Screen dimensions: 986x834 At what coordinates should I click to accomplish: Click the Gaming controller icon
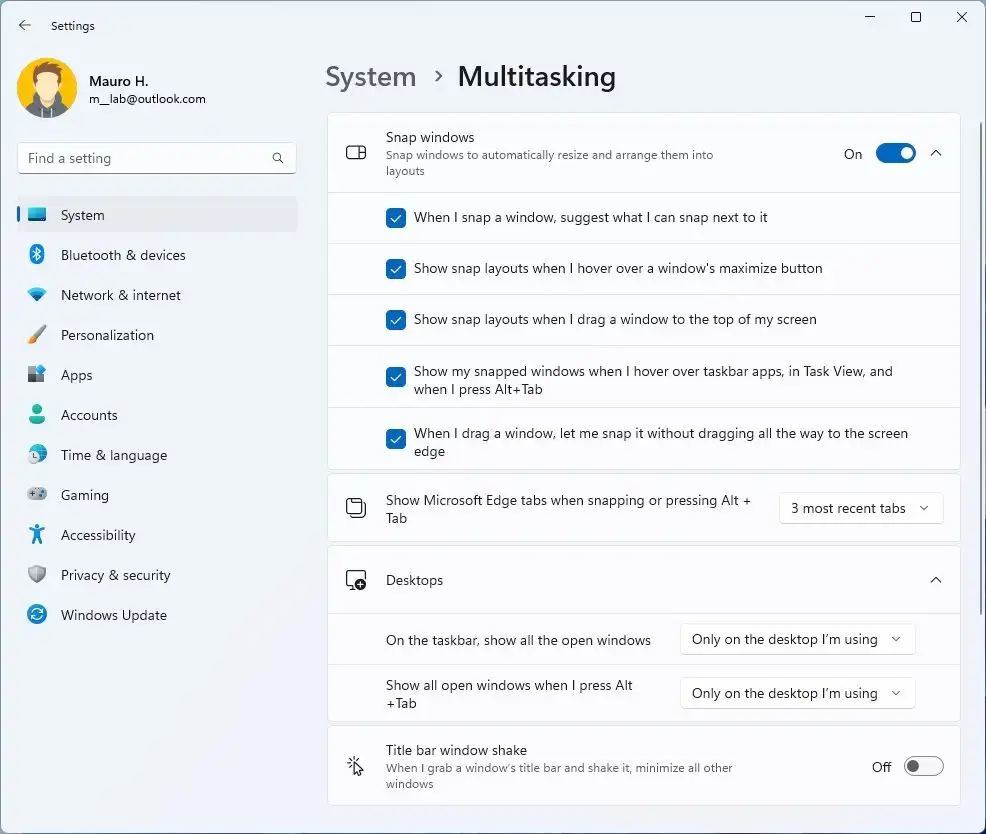coord(37,495)
